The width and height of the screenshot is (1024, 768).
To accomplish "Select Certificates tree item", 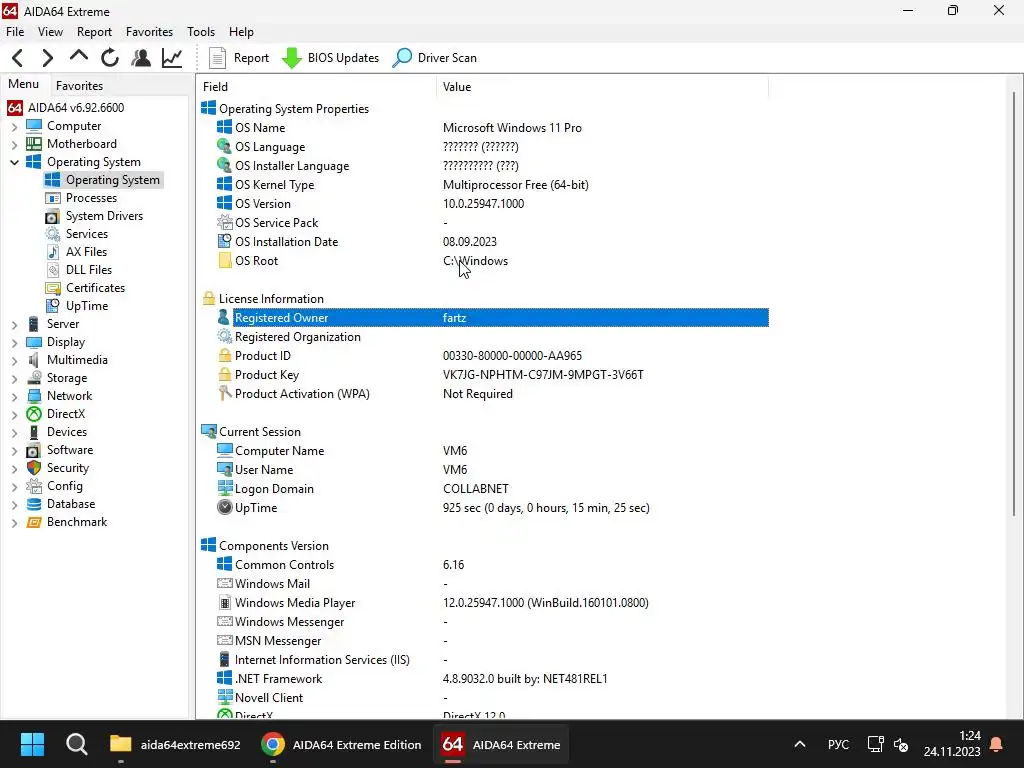I will click(95, 288).
